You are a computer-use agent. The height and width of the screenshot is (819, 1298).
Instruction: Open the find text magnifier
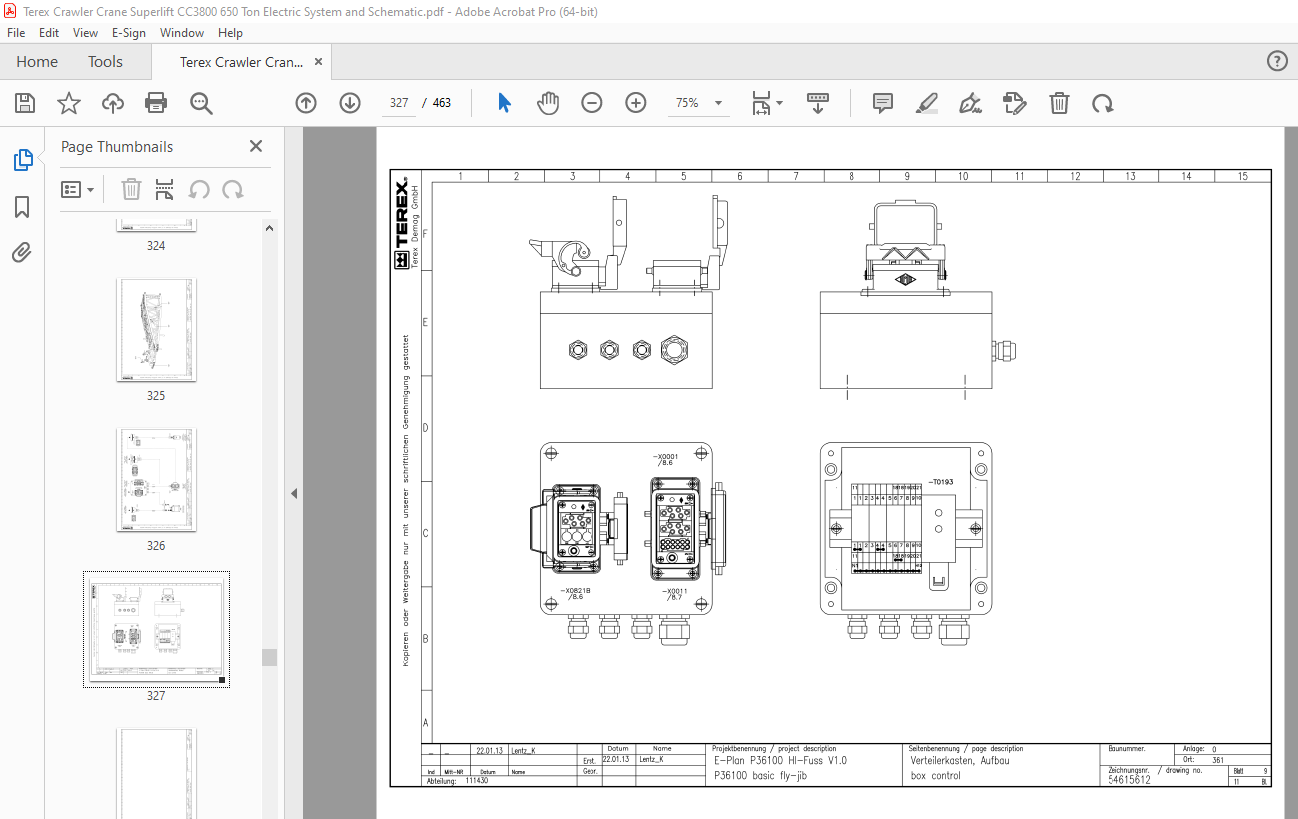(202, 103)
